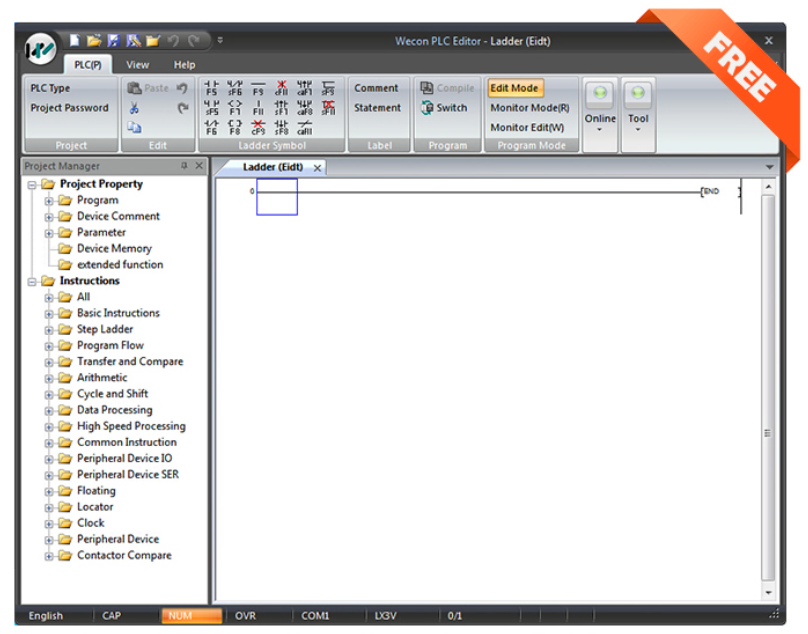The image size is (808, 634).
Task: Create a new project from quick toolbar
Action: coord(75,40)
